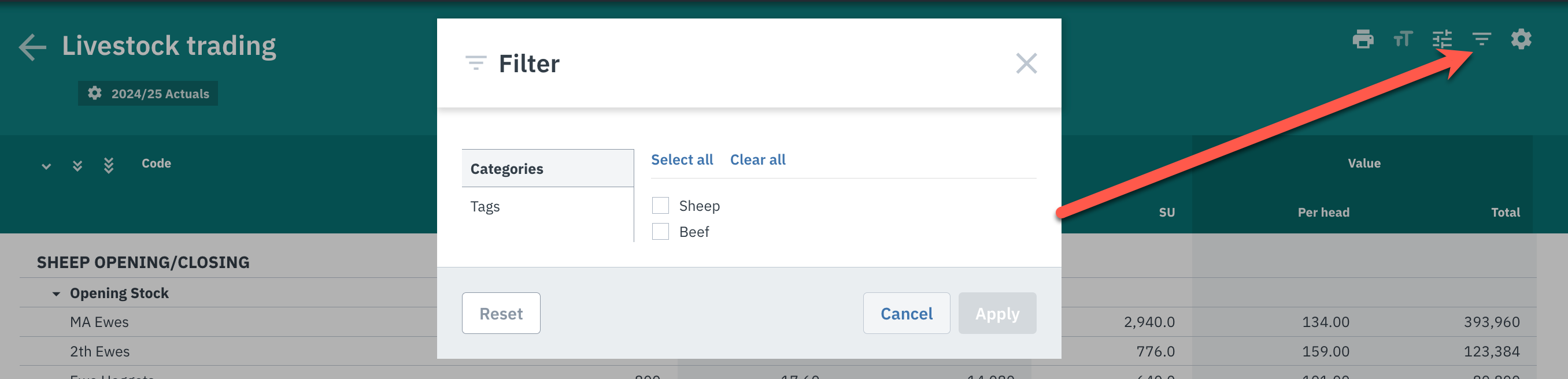The image size is (1568, 379).
Task: Click the Reset button
Action: pos(500,313)
